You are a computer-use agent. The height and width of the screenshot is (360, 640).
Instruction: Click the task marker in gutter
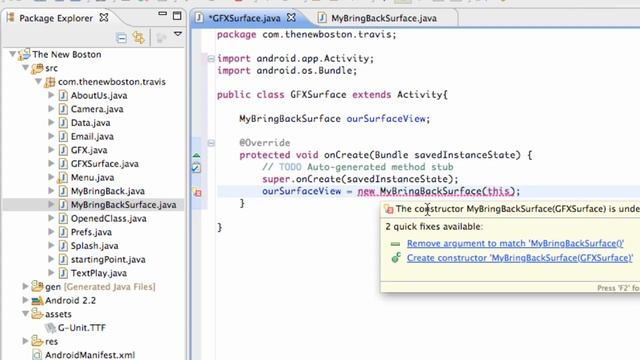(x=196, y=167)
